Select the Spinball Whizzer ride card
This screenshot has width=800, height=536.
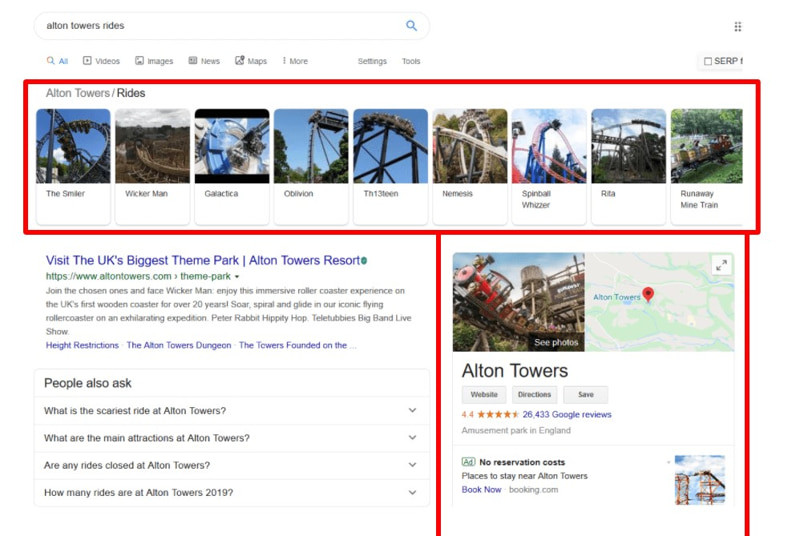click(549, 166)
